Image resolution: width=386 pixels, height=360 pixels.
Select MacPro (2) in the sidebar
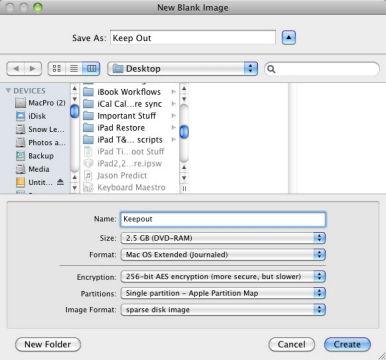(x=40, y=103)
